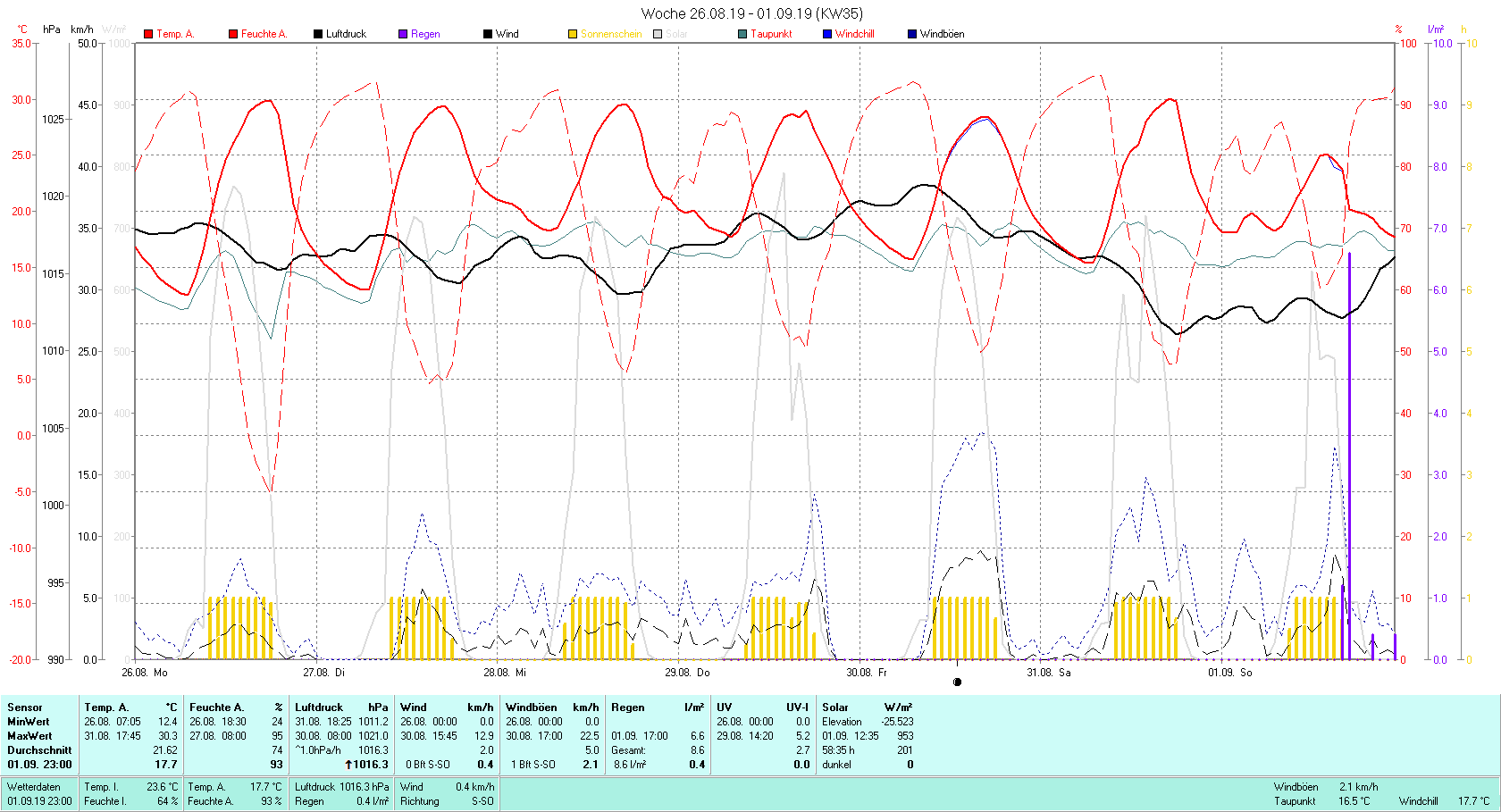The width and height of the screenshot is (1501, 812).
Task: Click the '0 Bft S-SO' wind entry
Action: 428,765
